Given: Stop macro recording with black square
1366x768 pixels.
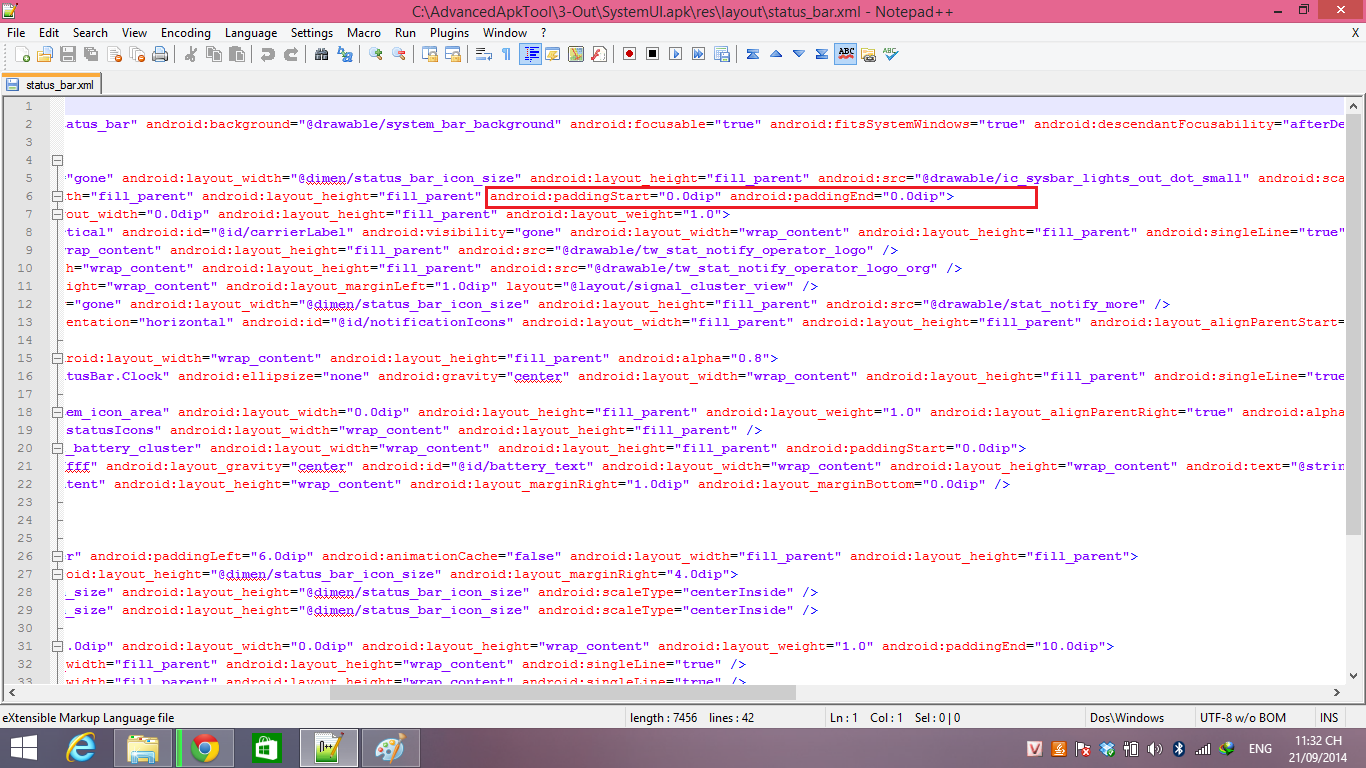Looking at the screenshot, I should [652, 54].
